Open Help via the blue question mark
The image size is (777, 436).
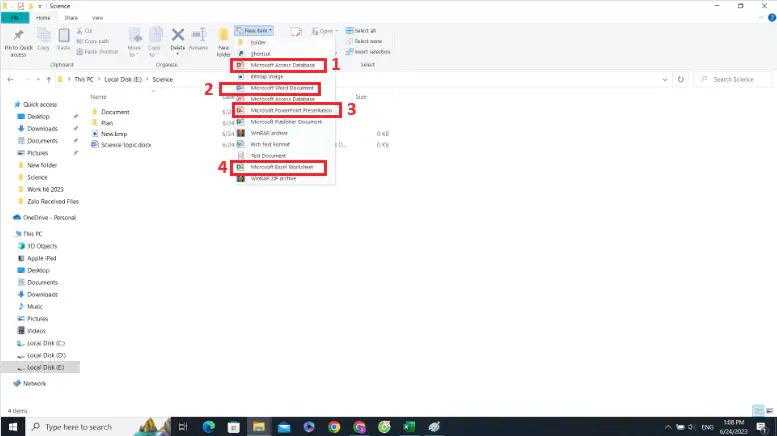coord(772,18)
